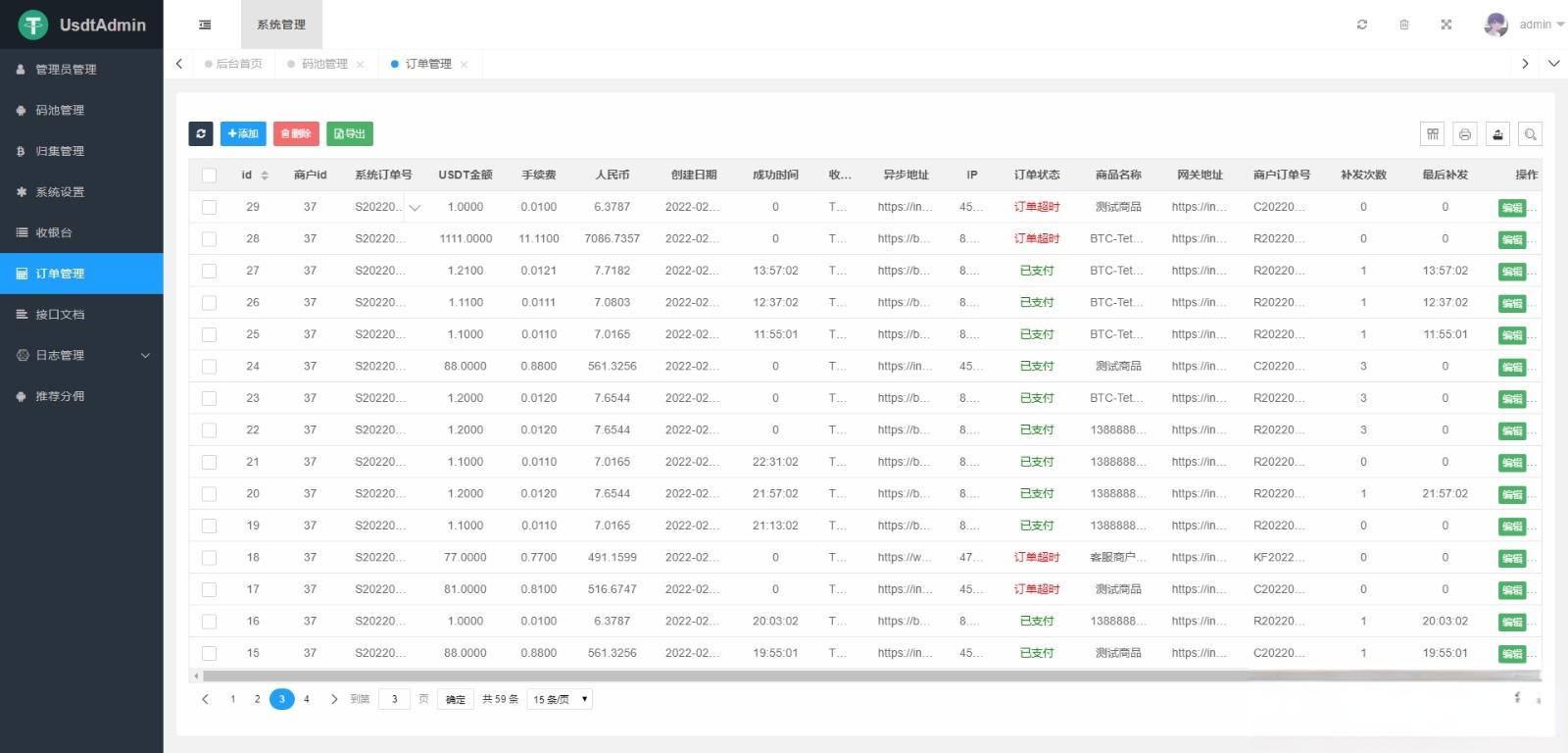Open the table search magnifier icon
Image resolution: width=1568 pixels, height=753 pixels.
pyautogui.click(x=1530, y=134)
